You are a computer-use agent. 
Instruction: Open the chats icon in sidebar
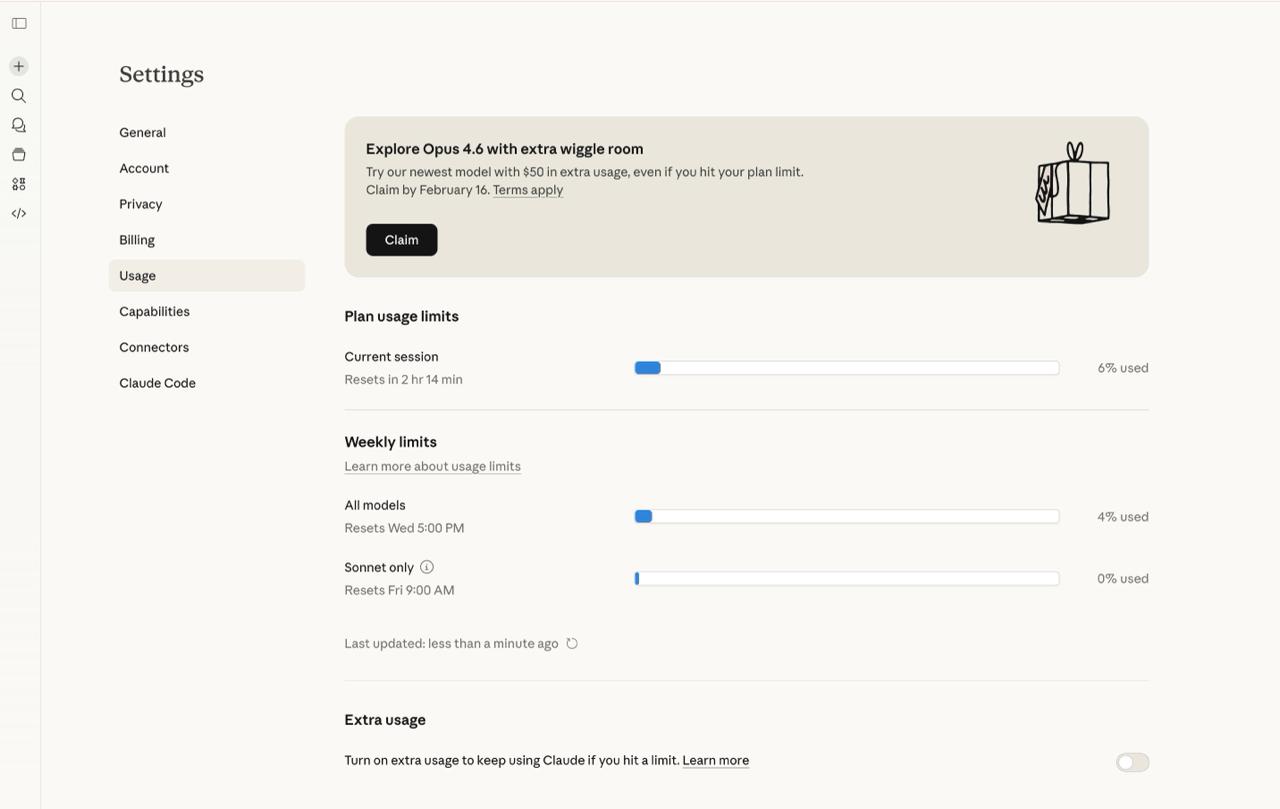coord(19,125)
